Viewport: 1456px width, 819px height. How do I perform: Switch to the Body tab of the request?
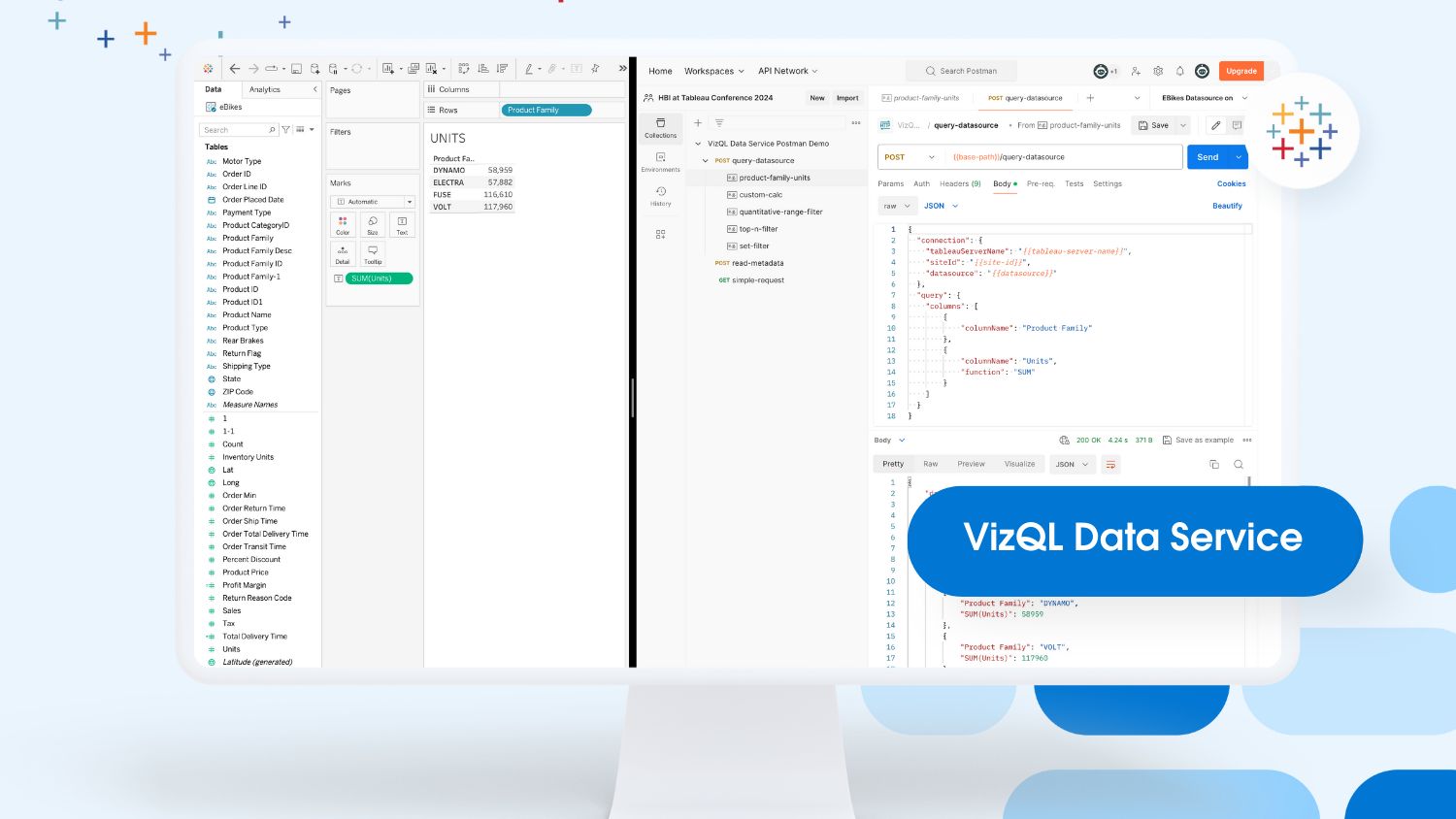pos(1002,183)
